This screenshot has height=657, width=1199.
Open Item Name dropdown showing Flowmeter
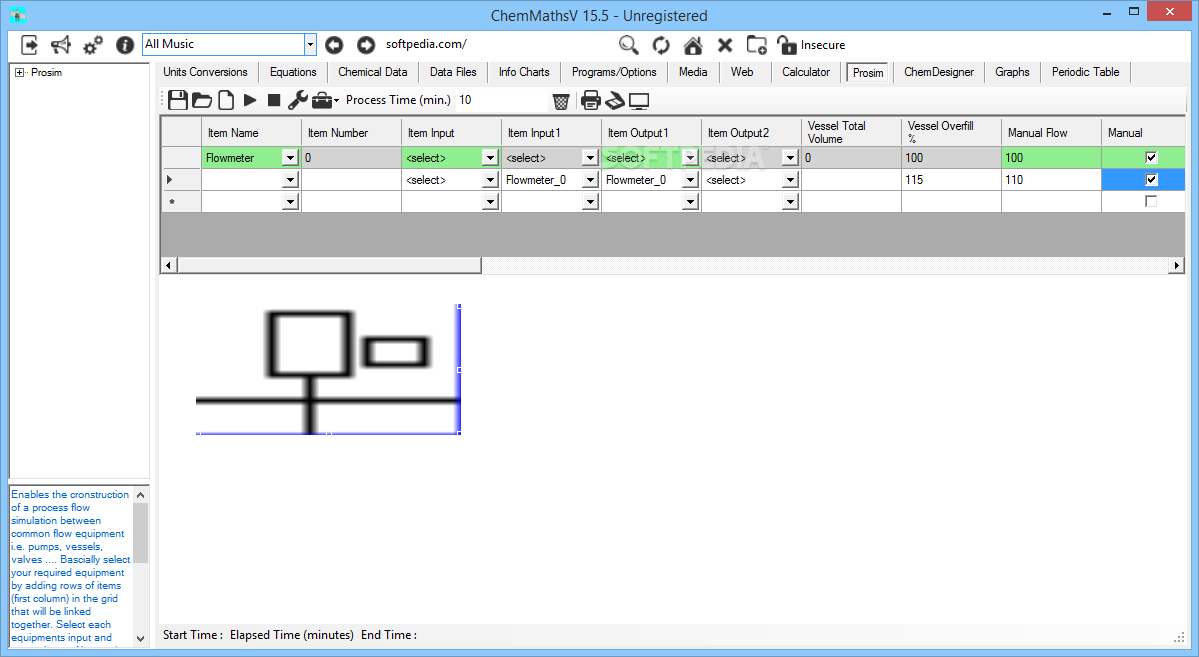[x=290, y=158]
